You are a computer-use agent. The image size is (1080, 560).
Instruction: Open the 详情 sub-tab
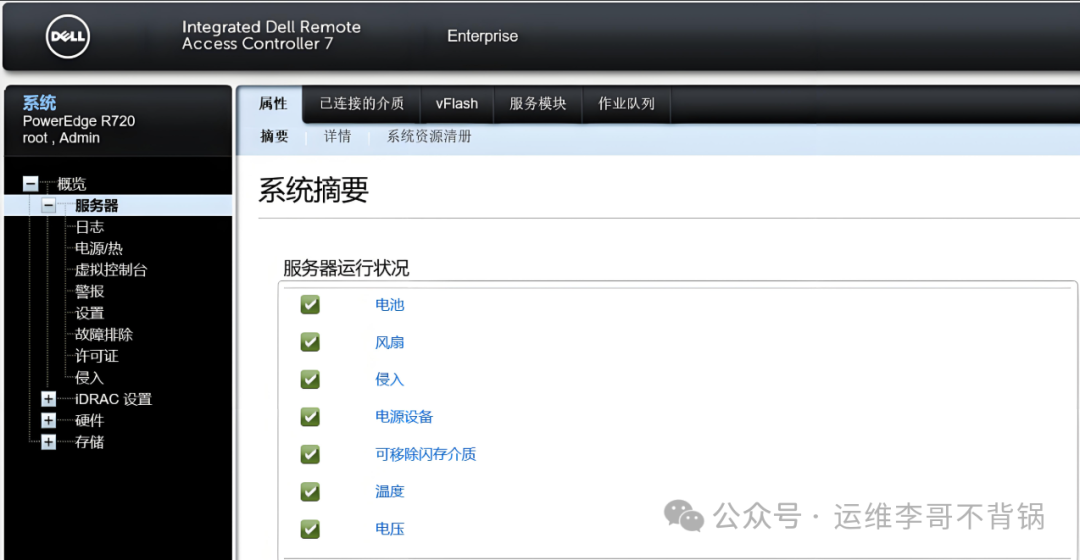[338, 136]
